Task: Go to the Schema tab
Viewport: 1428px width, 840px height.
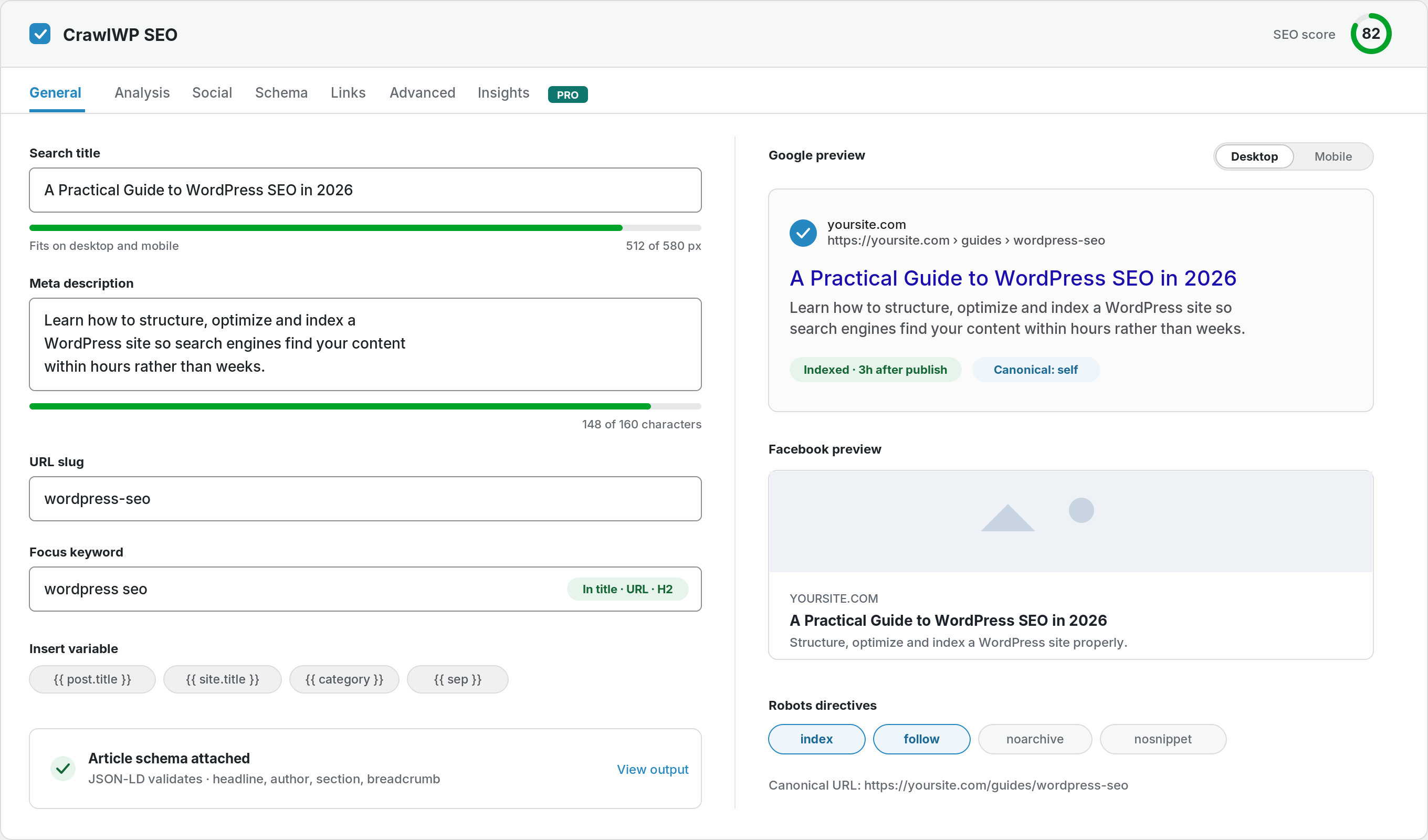Action: click(281, 92)
